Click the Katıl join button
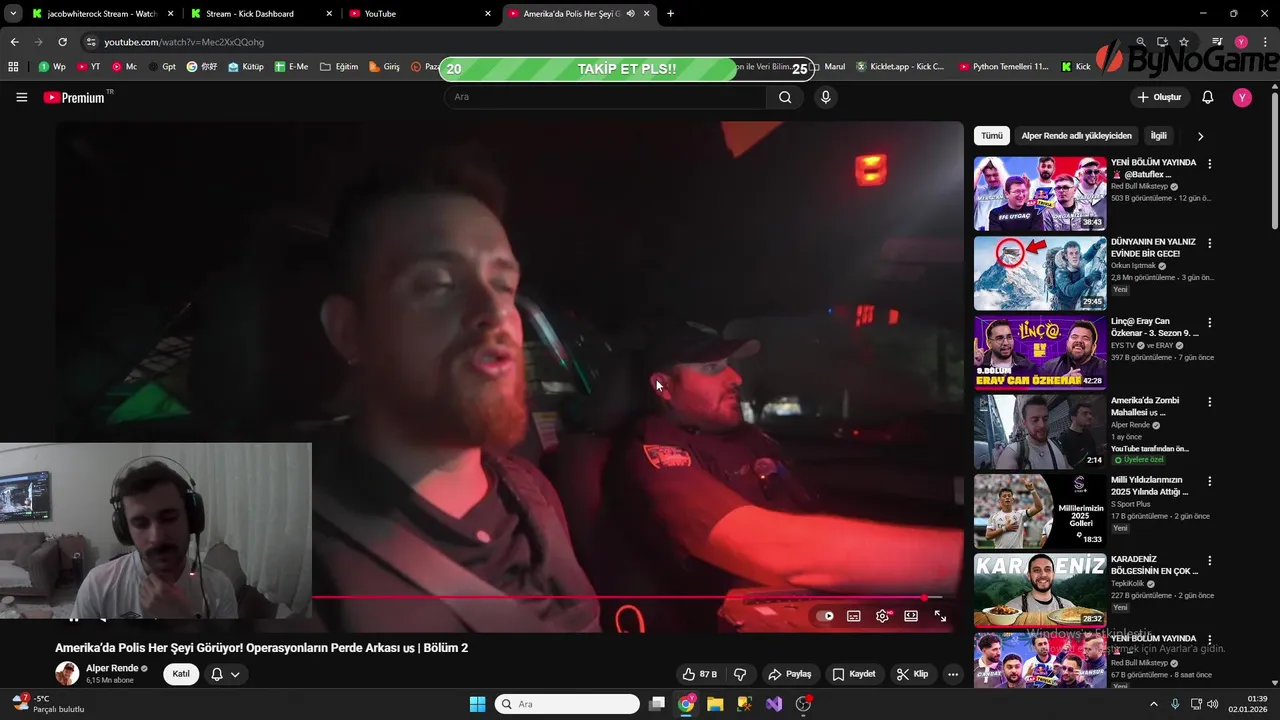 click(x=181, y=674)
